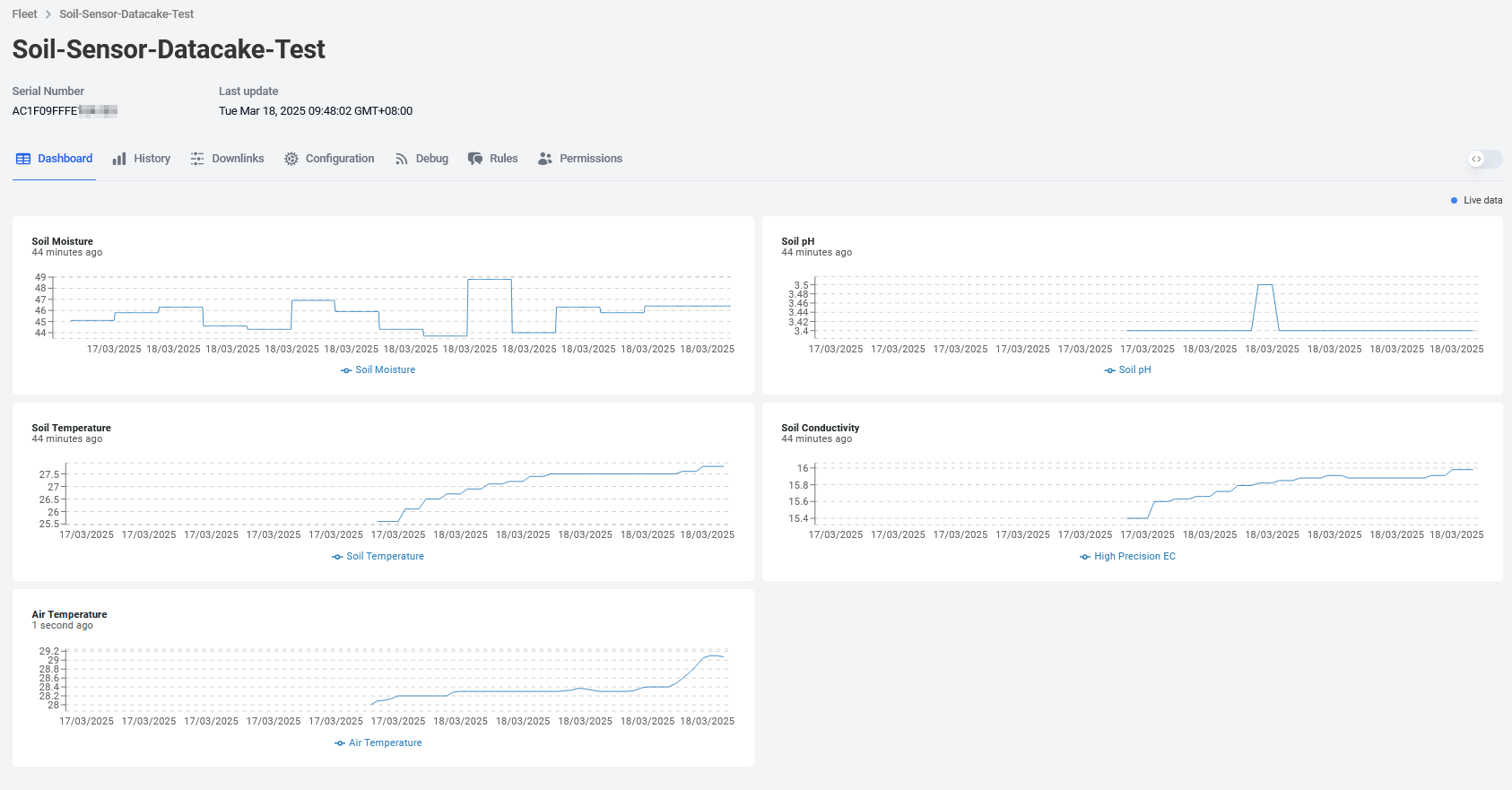Open the Debug tab

coord(421,159)
